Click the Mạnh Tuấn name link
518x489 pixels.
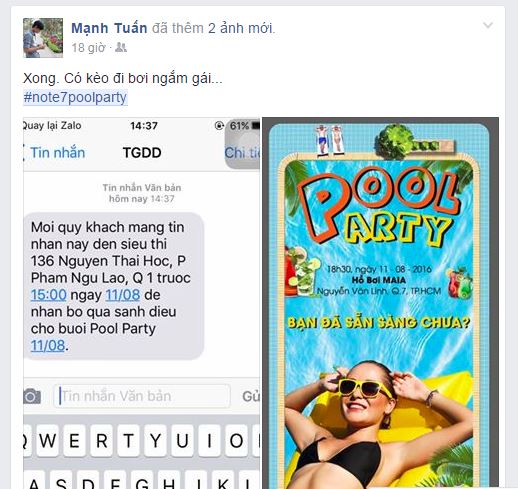(109, 28)
